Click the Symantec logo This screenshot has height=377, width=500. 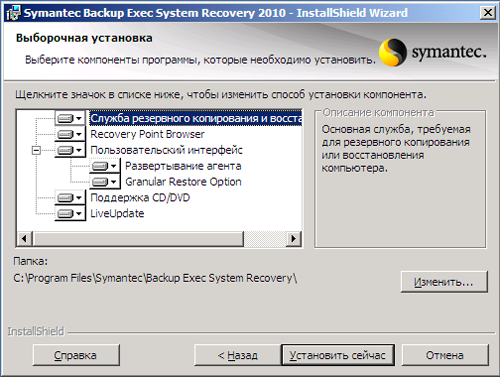(432, 52)
